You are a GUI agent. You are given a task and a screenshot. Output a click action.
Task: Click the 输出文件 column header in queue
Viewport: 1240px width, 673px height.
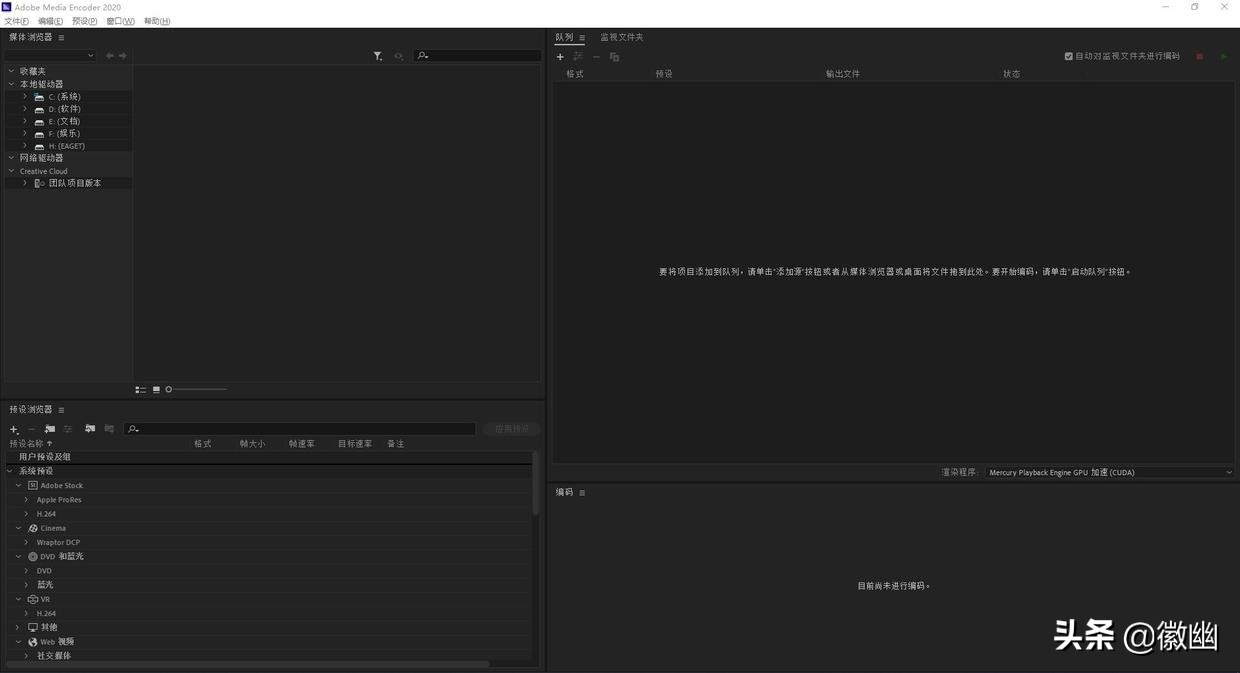pos(843,74)
